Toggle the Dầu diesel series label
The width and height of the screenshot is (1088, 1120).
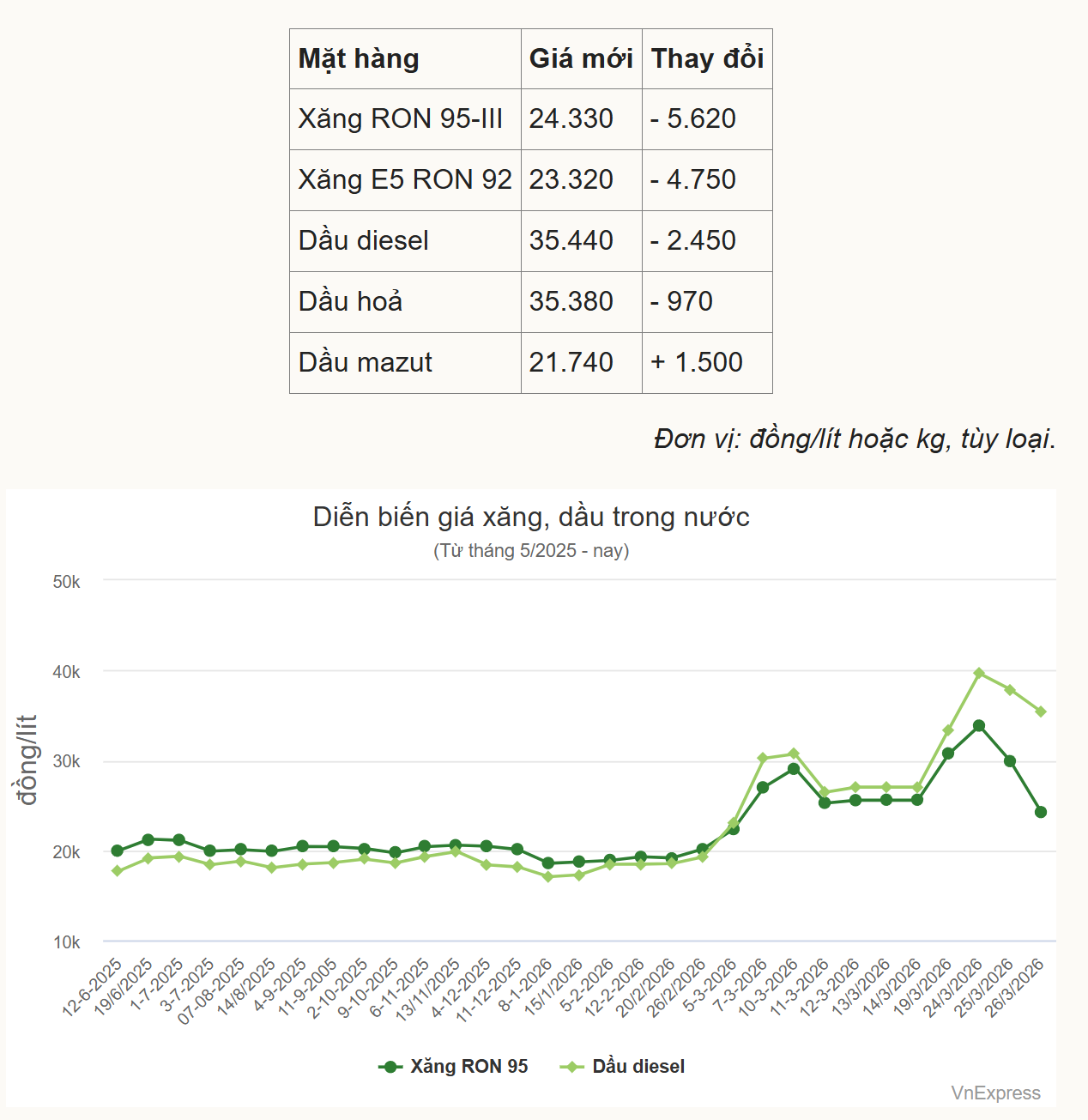(638, 1067)
